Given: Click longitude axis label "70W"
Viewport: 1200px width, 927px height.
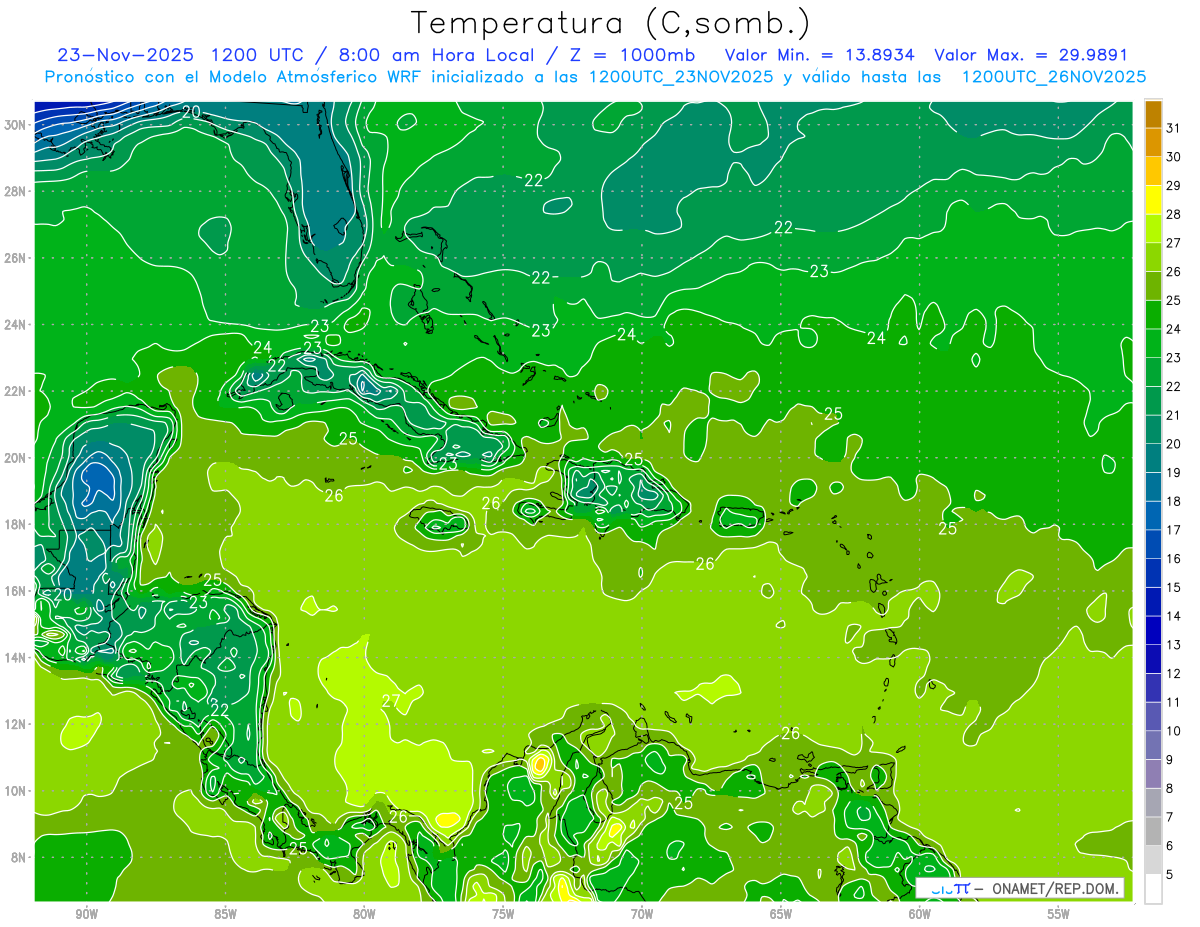Looking at the screenshot, I should (642, 914).
